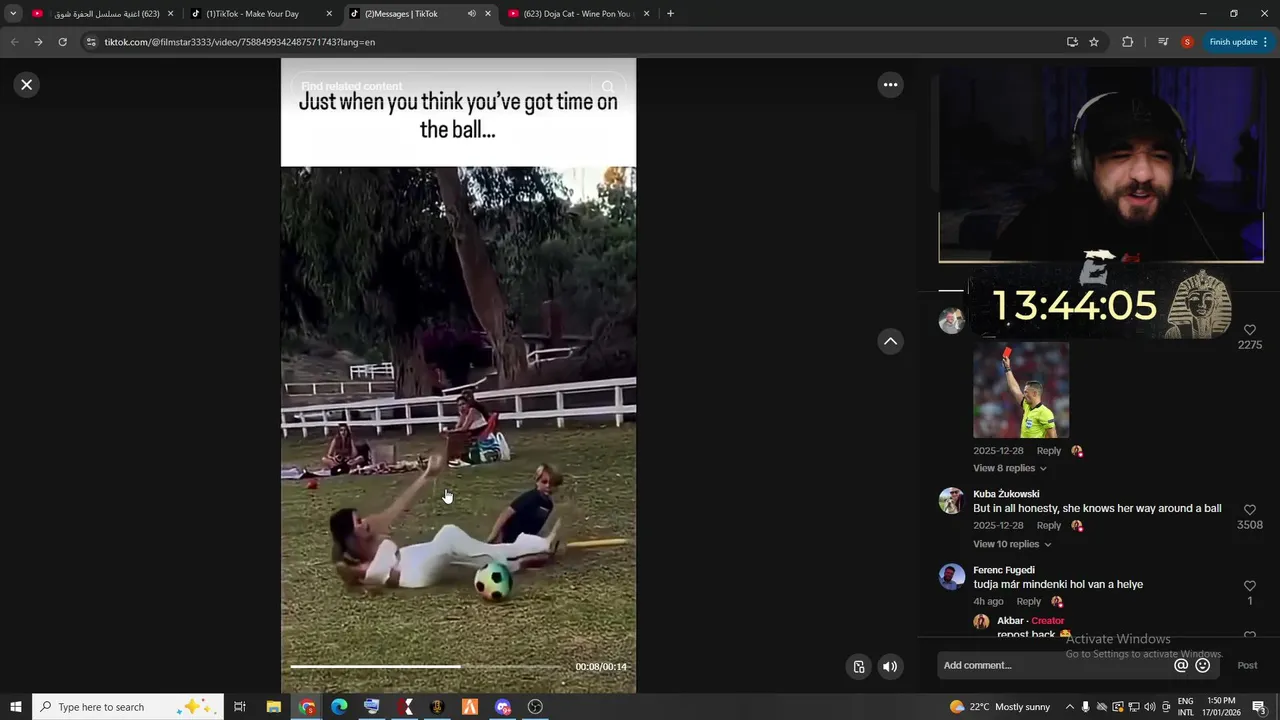The height and width of the screenshot is (720, 1280).
Task: Like Ferenc Fugedi's comment
Action: point(1249,586)
